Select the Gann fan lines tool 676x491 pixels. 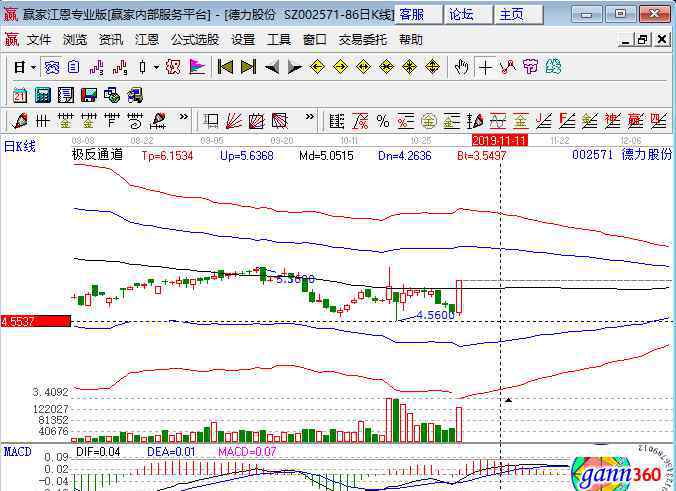[234, 122]
